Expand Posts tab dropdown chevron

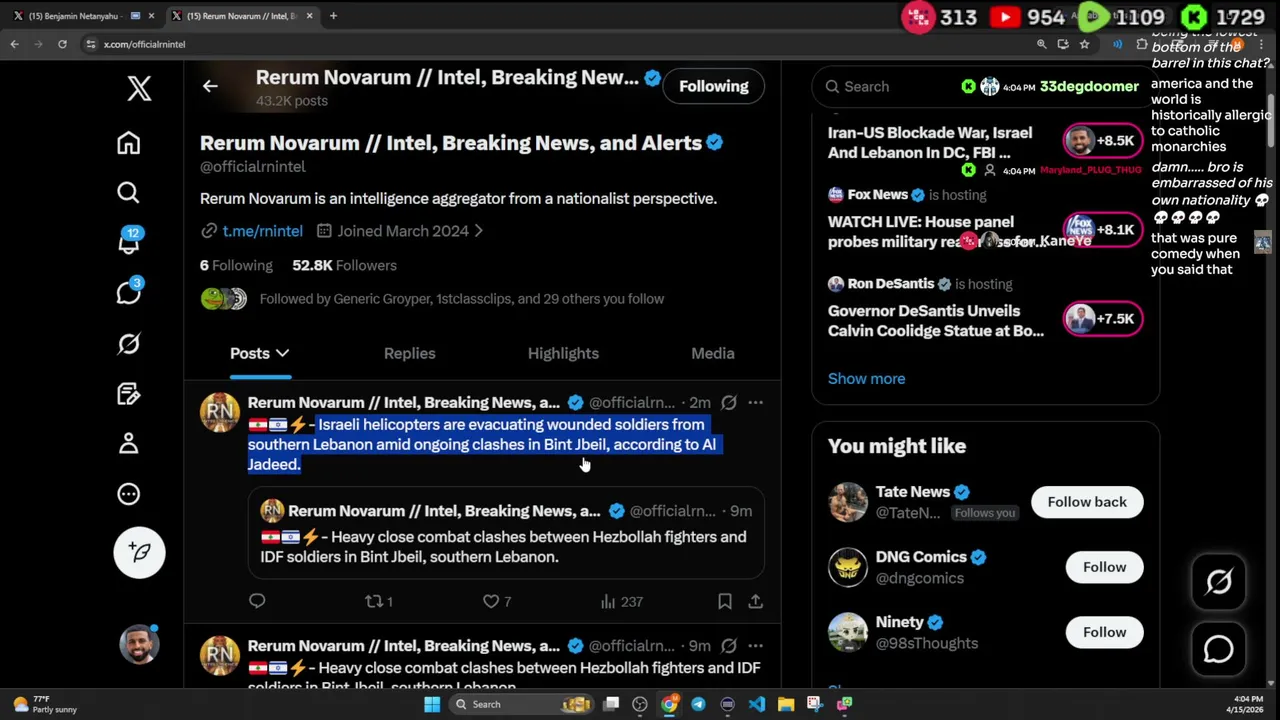click(x=282, y=353)
